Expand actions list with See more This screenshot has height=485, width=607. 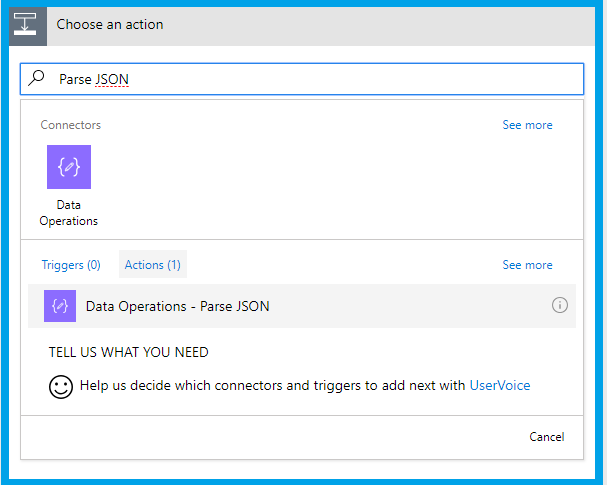tap(527, 265)
